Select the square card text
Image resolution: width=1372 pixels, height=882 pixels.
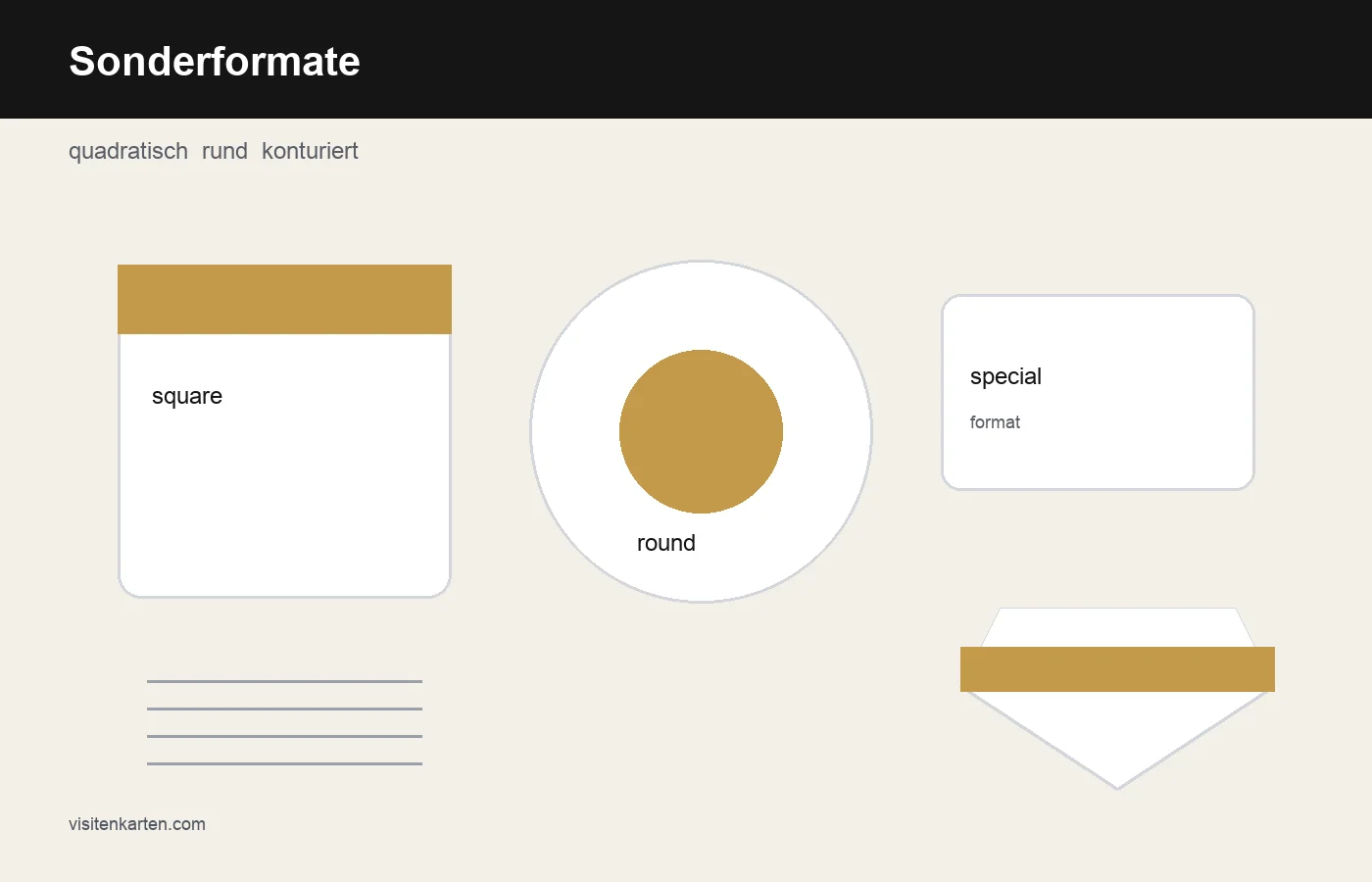click(x=187, y=396)
